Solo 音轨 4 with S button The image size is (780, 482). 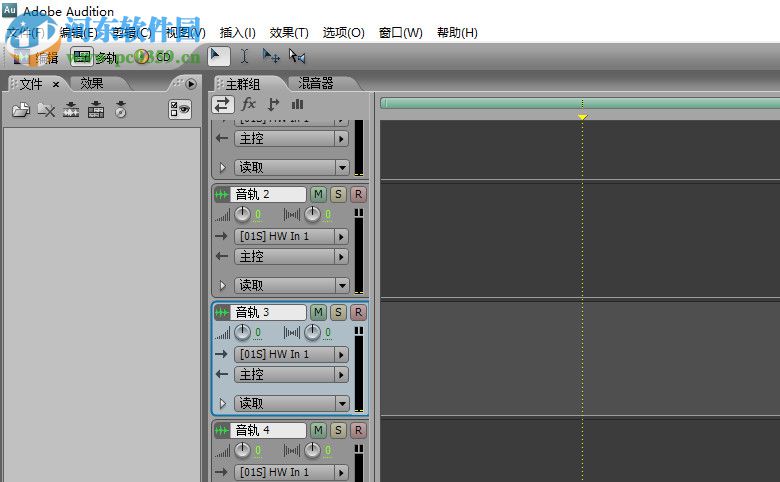click(338, 430)
